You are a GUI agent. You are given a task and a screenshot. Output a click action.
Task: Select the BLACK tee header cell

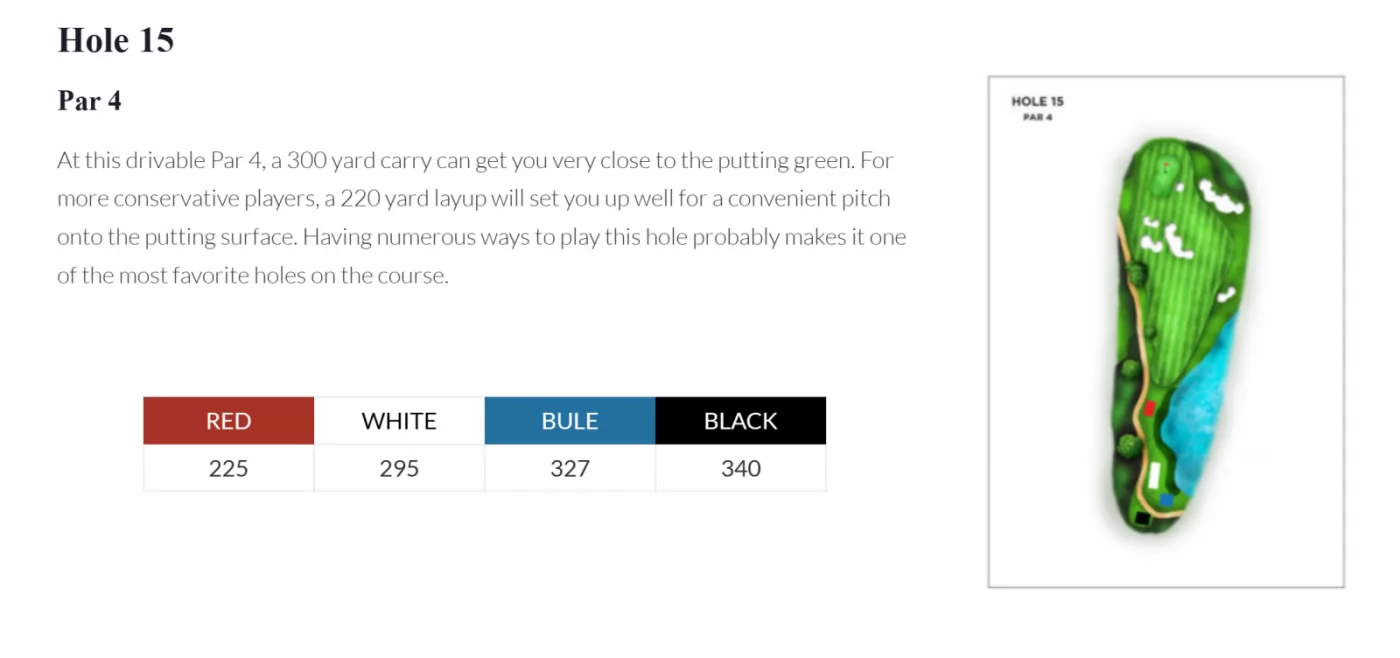(x=740, y=421)
